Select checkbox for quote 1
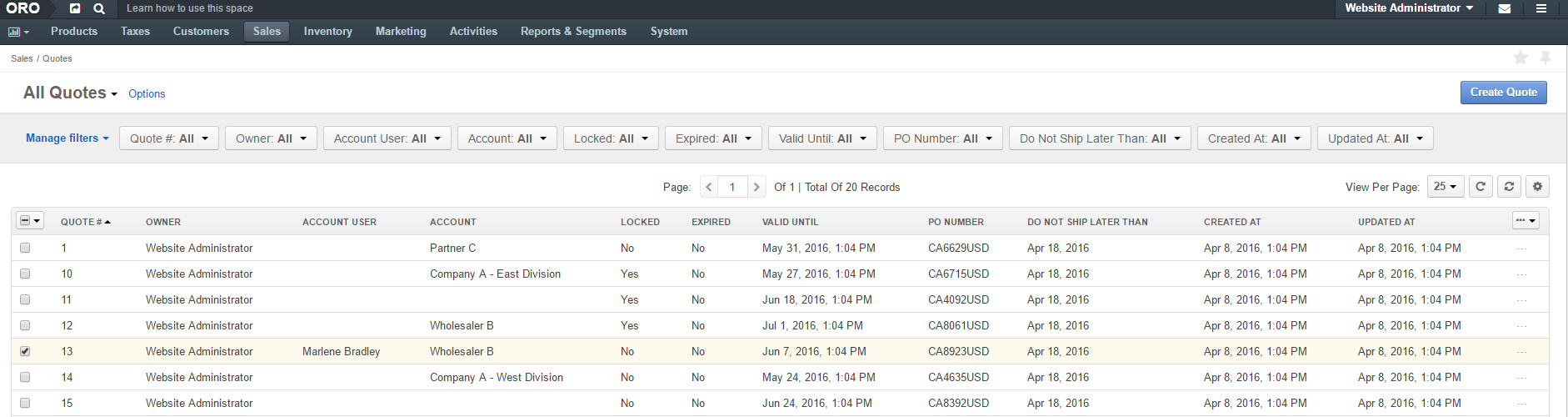The height and width of the screenshot is (417, 1568). point(25,248)
